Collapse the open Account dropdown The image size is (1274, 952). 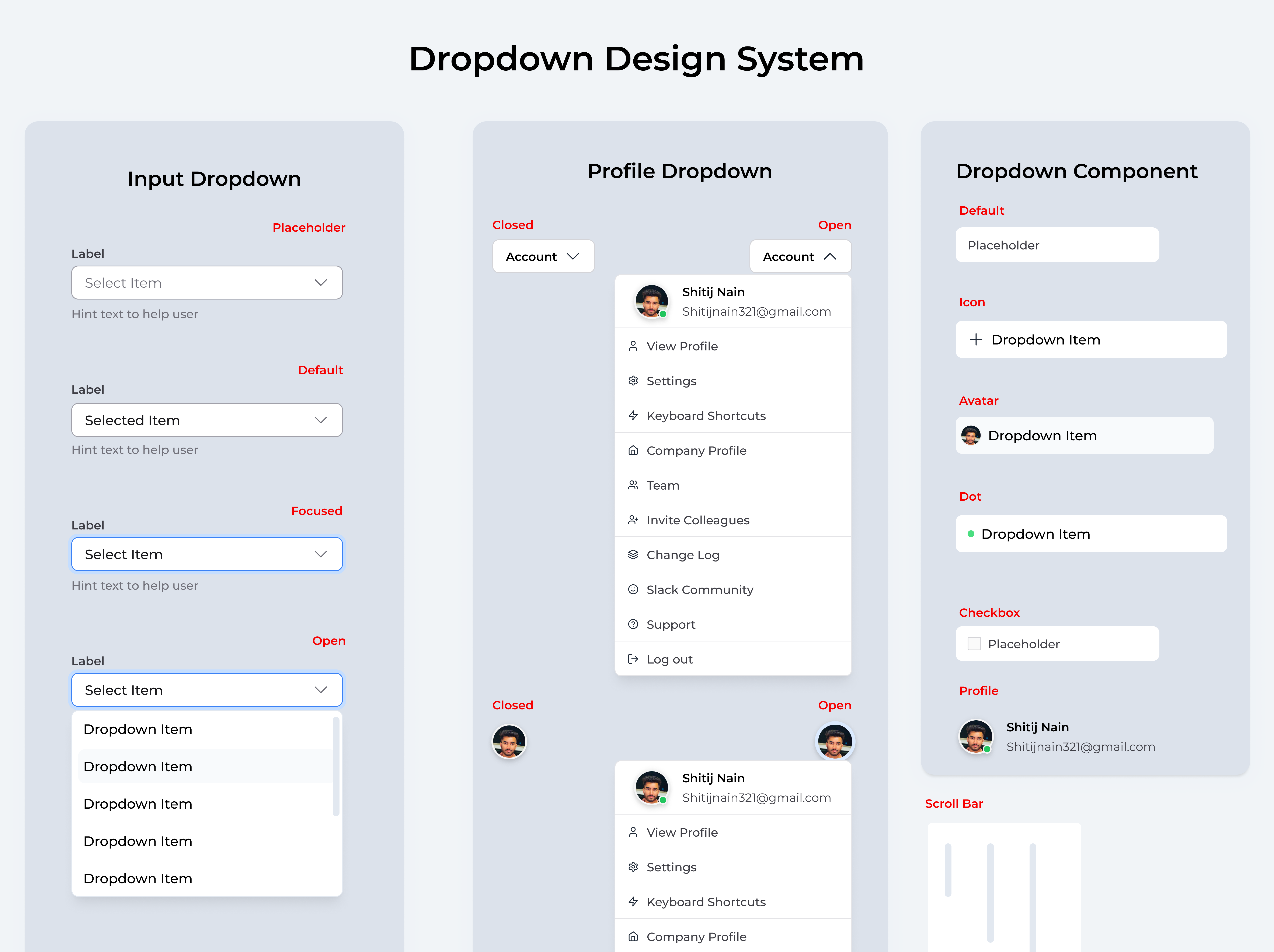(x=801, y=256)
